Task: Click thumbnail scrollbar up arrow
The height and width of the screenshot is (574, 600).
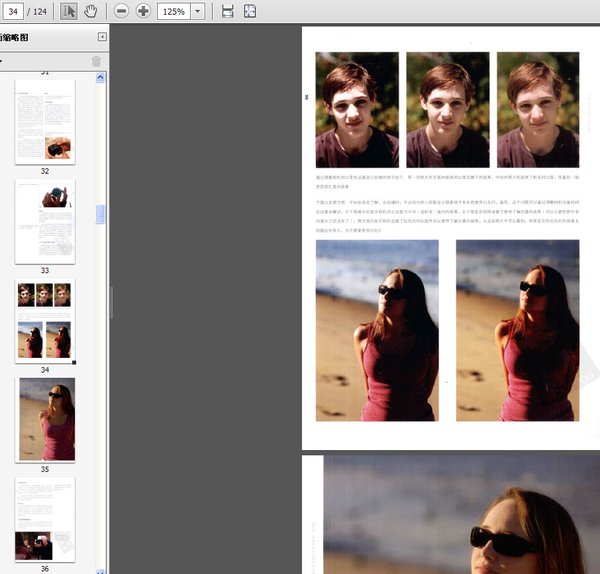Action: pyautogui.click(x=100, y=78)
